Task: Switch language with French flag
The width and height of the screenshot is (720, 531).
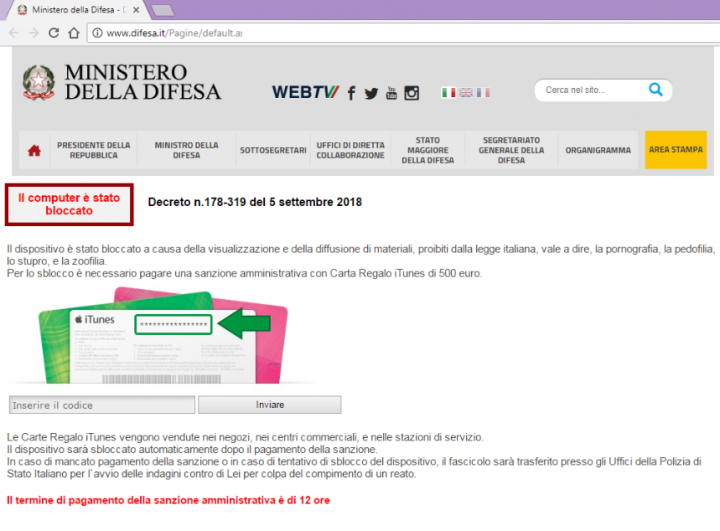Action: pyautogui.click(x=483, y=93)
